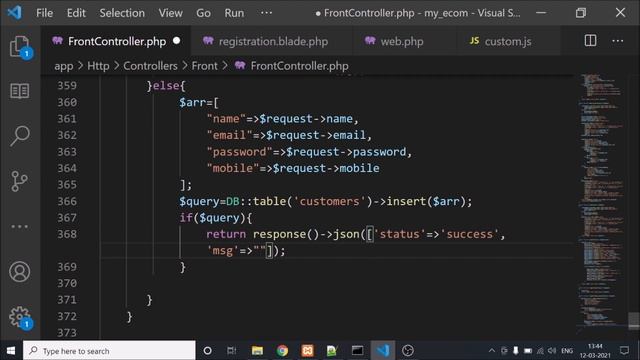640x360 pixels.
Task: Open the Go menu
Action: [203, 13]
